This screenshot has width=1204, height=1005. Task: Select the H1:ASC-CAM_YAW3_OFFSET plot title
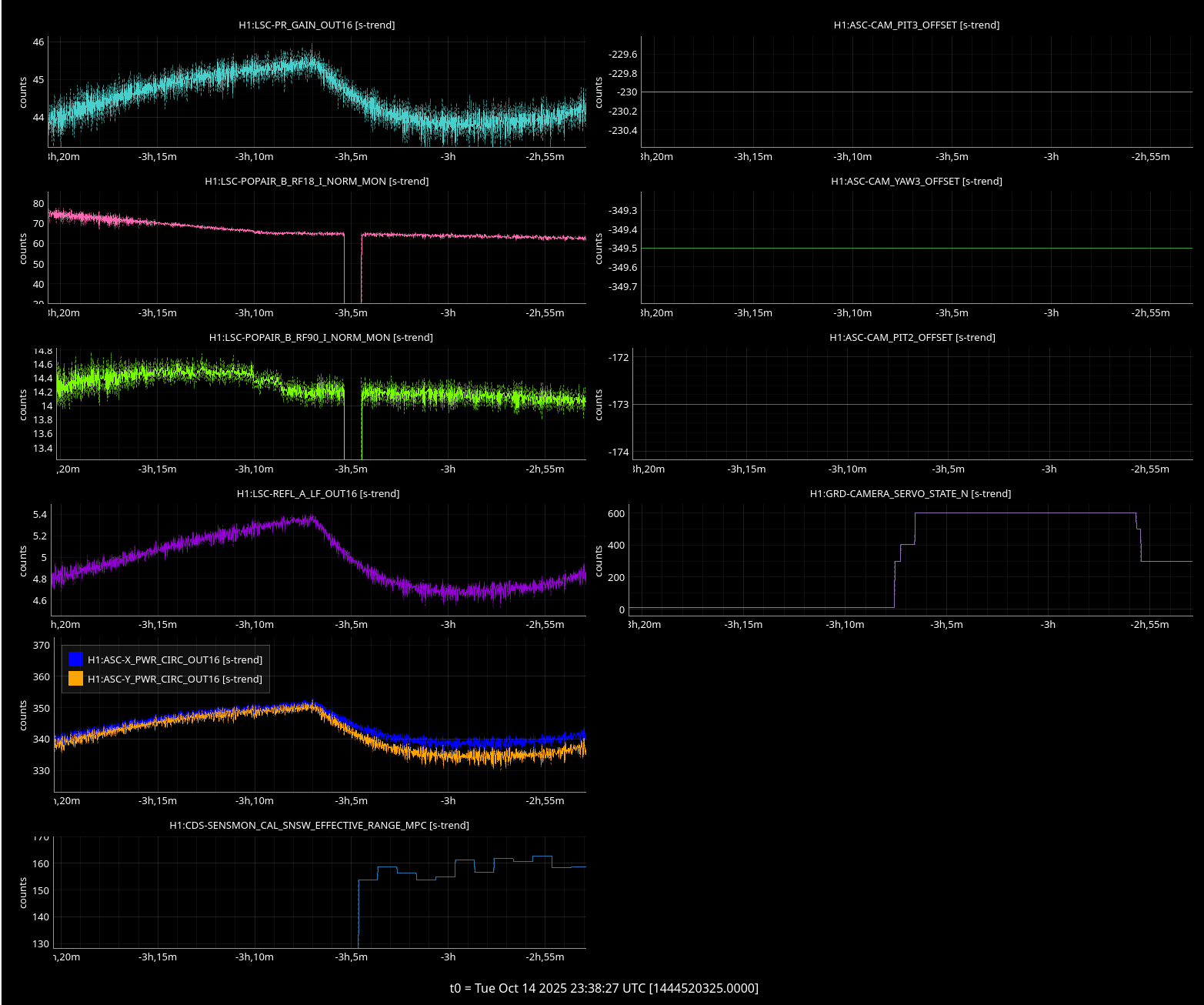pos(916,181)
